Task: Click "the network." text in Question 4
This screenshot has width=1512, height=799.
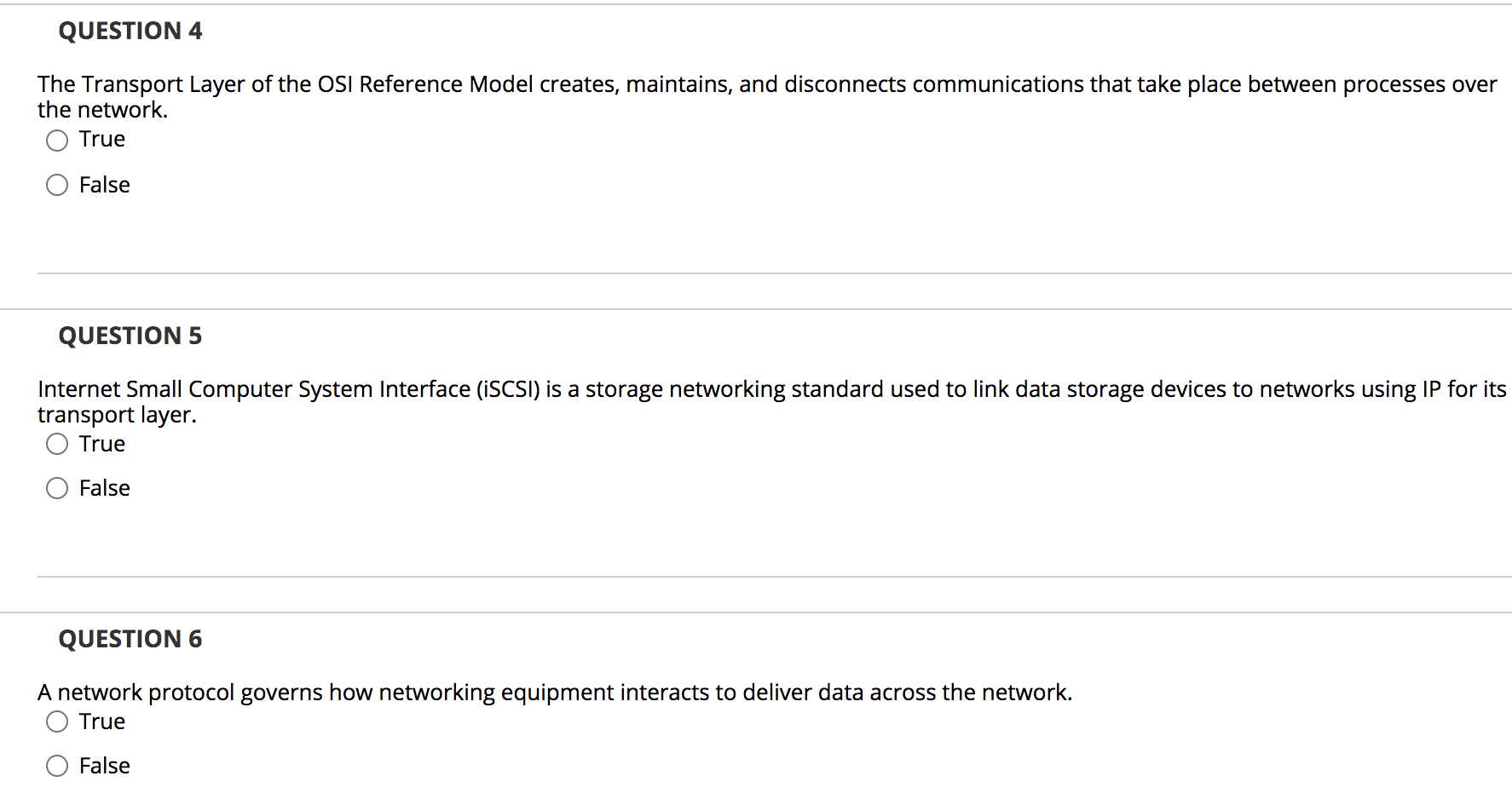Action: (102, 110)
